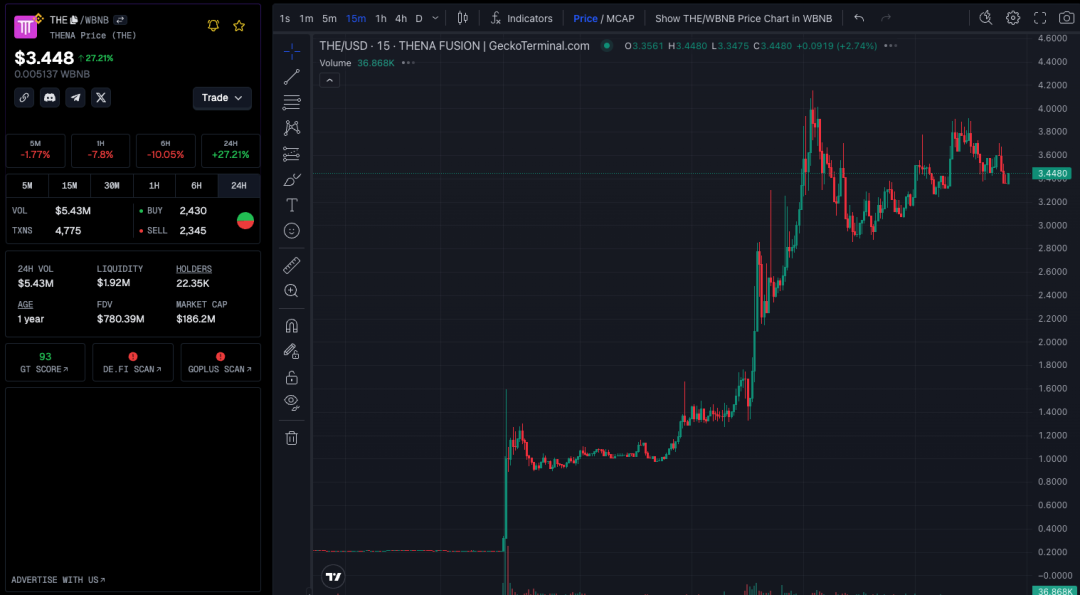Select the trend line drawing tool
The width and height of the screenshot is (1080, 595).
[x=292, y=77]
